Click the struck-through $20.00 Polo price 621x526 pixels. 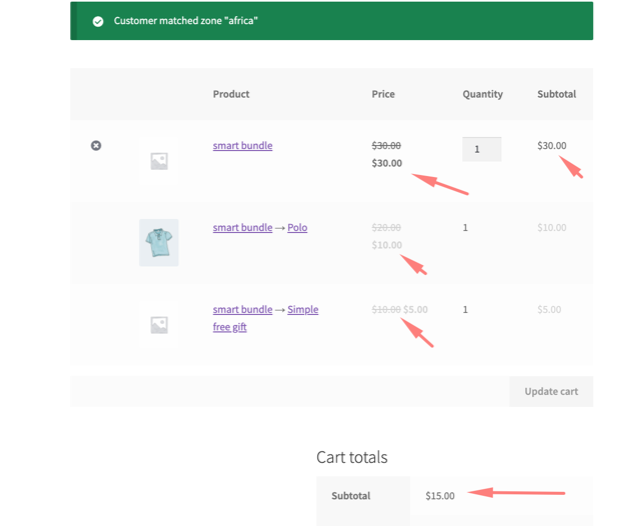[386, 228]
